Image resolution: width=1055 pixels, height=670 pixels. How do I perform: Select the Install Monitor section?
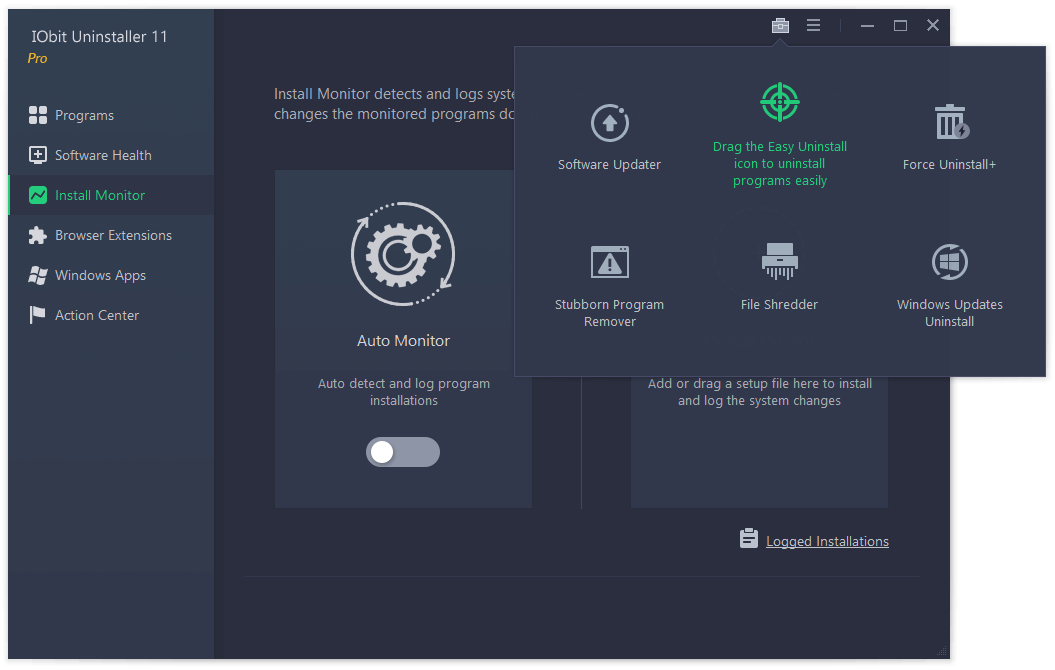point(112,195)
